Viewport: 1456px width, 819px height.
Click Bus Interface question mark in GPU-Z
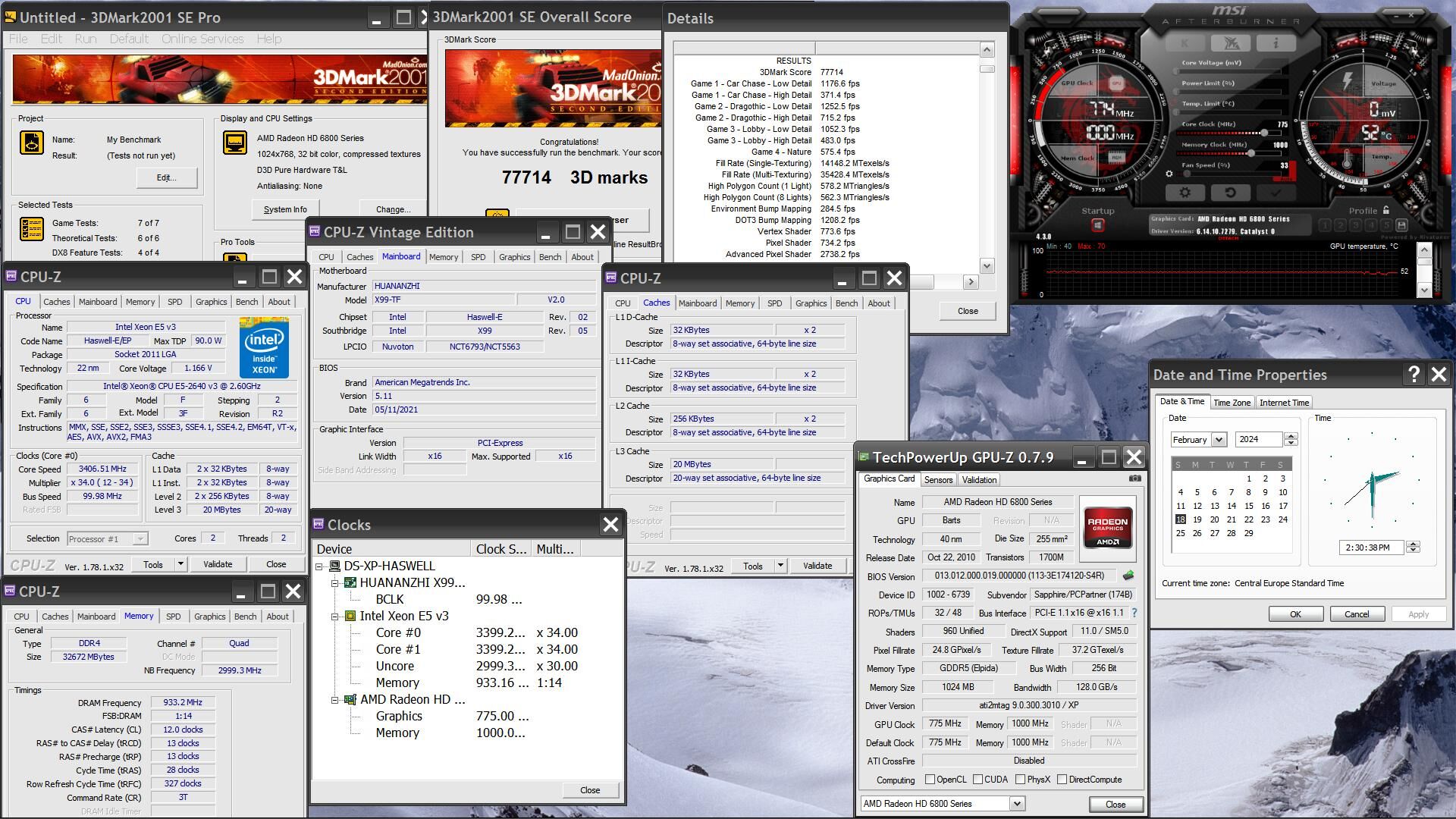point(1134,613)
